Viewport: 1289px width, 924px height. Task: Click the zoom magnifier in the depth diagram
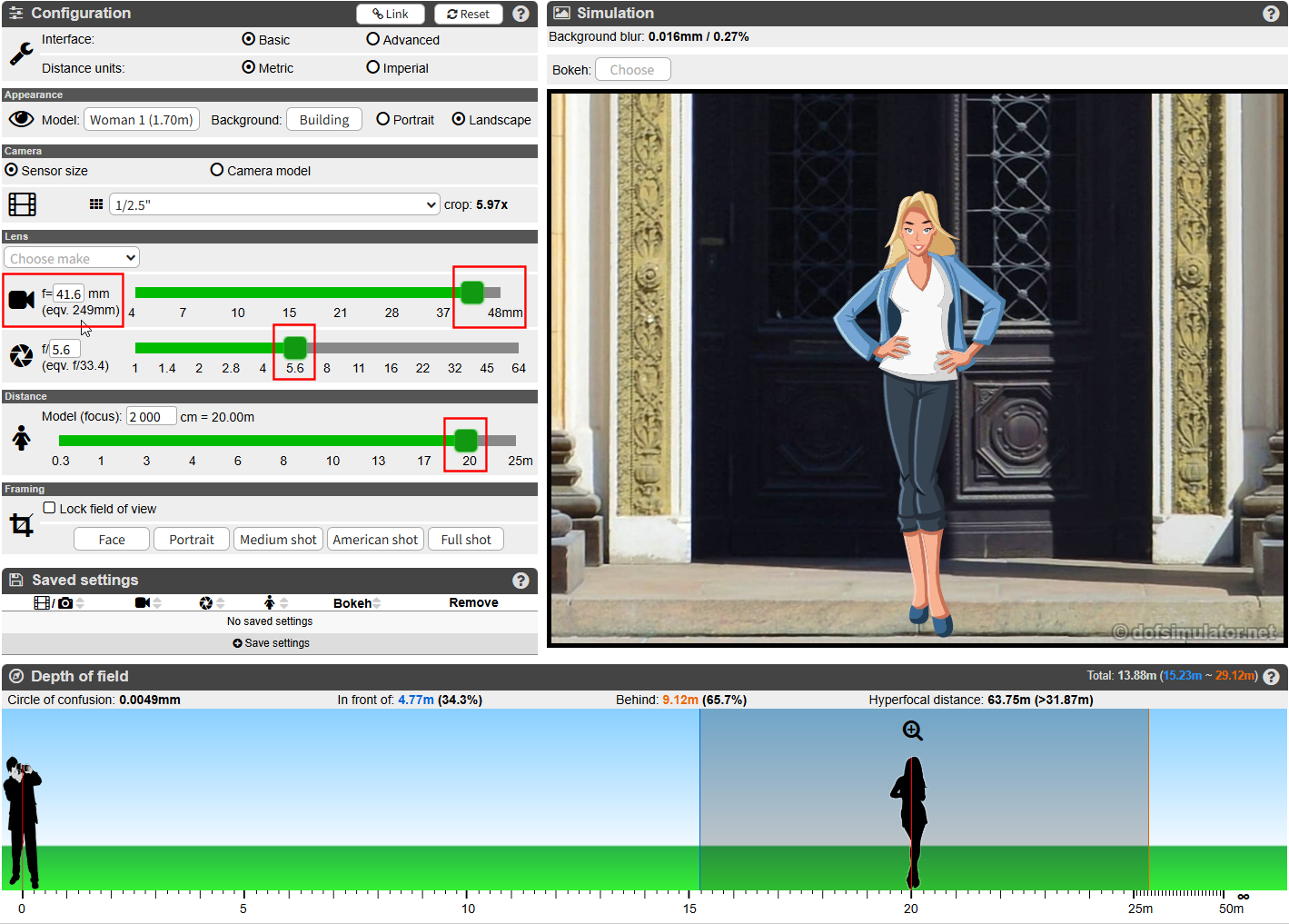click(x=913, y=730)
